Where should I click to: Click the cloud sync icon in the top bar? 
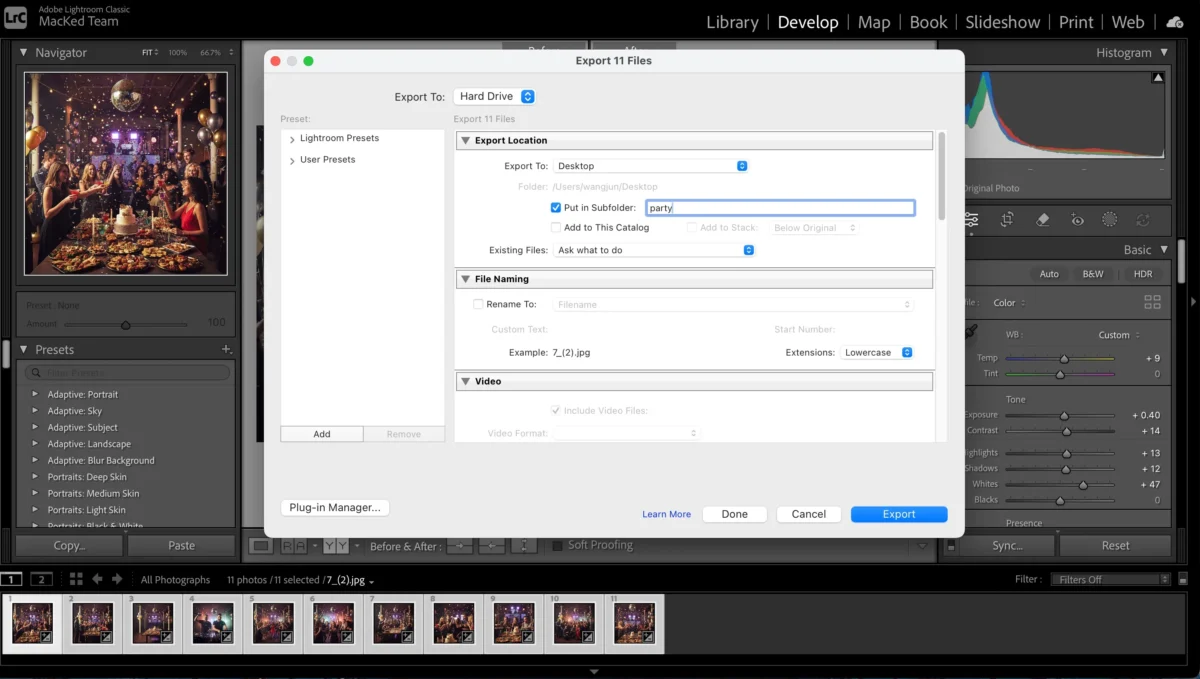(x=1174, y=21)
